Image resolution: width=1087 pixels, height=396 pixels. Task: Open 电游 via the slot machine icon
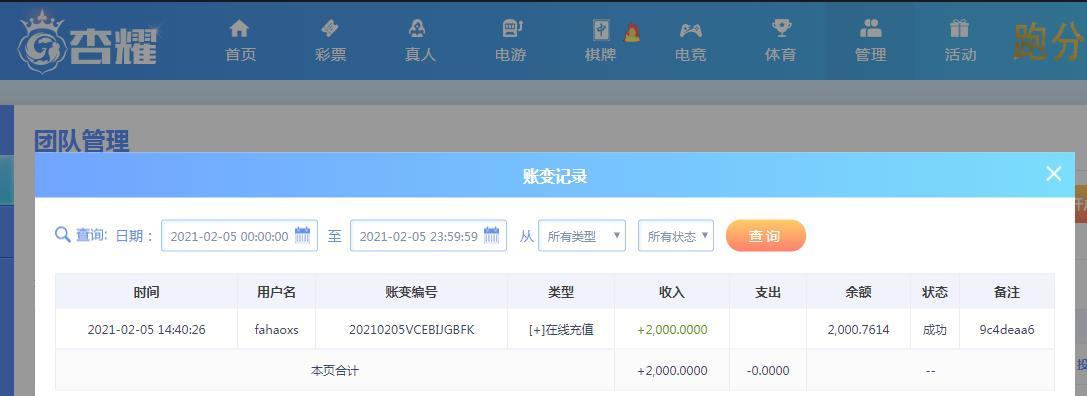pyautogui.click(x=512, y=28)
